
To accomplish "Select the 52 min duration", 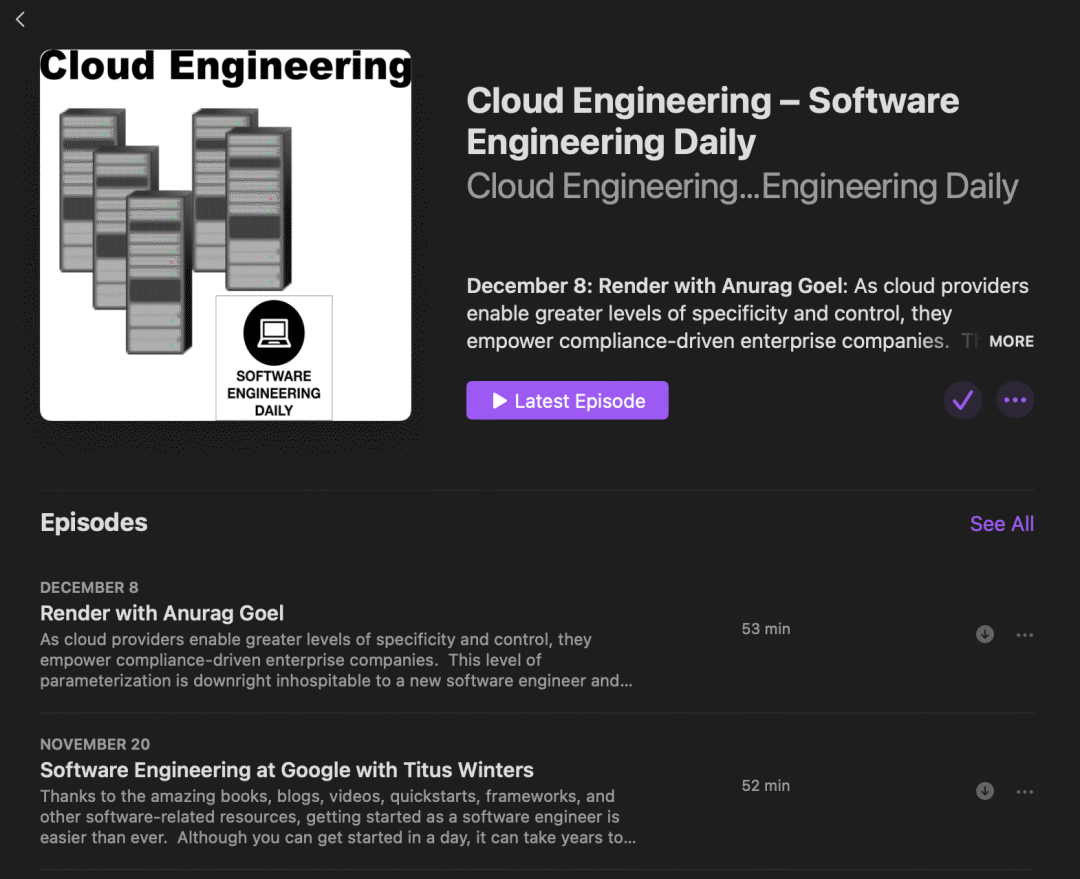I will tap(765, 785).
